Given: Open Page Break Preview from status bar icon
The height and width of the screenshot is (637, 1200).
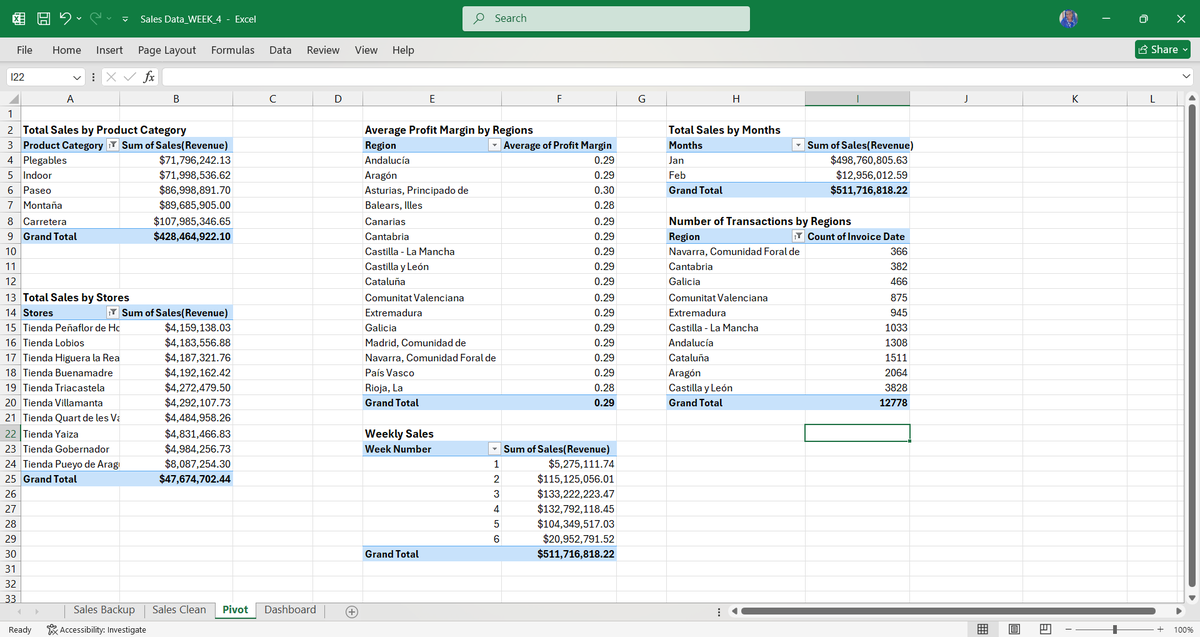Looking at the screenshot, I should point(1045,627).
